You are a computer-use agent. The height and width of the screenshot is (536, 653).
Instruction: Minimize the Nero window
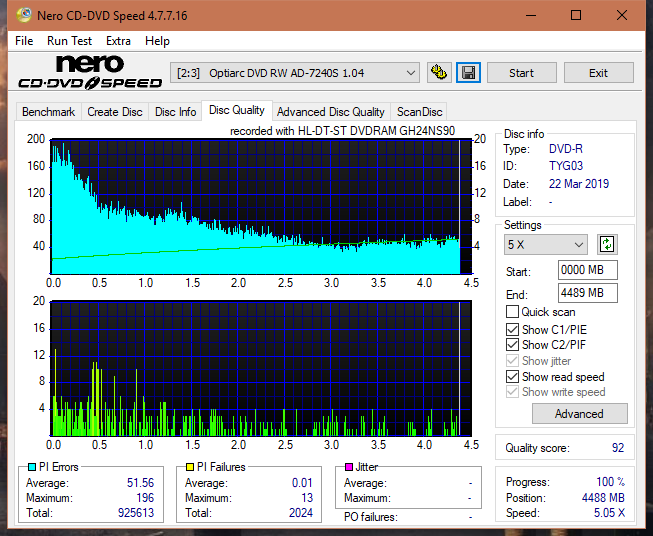(531, 15)
